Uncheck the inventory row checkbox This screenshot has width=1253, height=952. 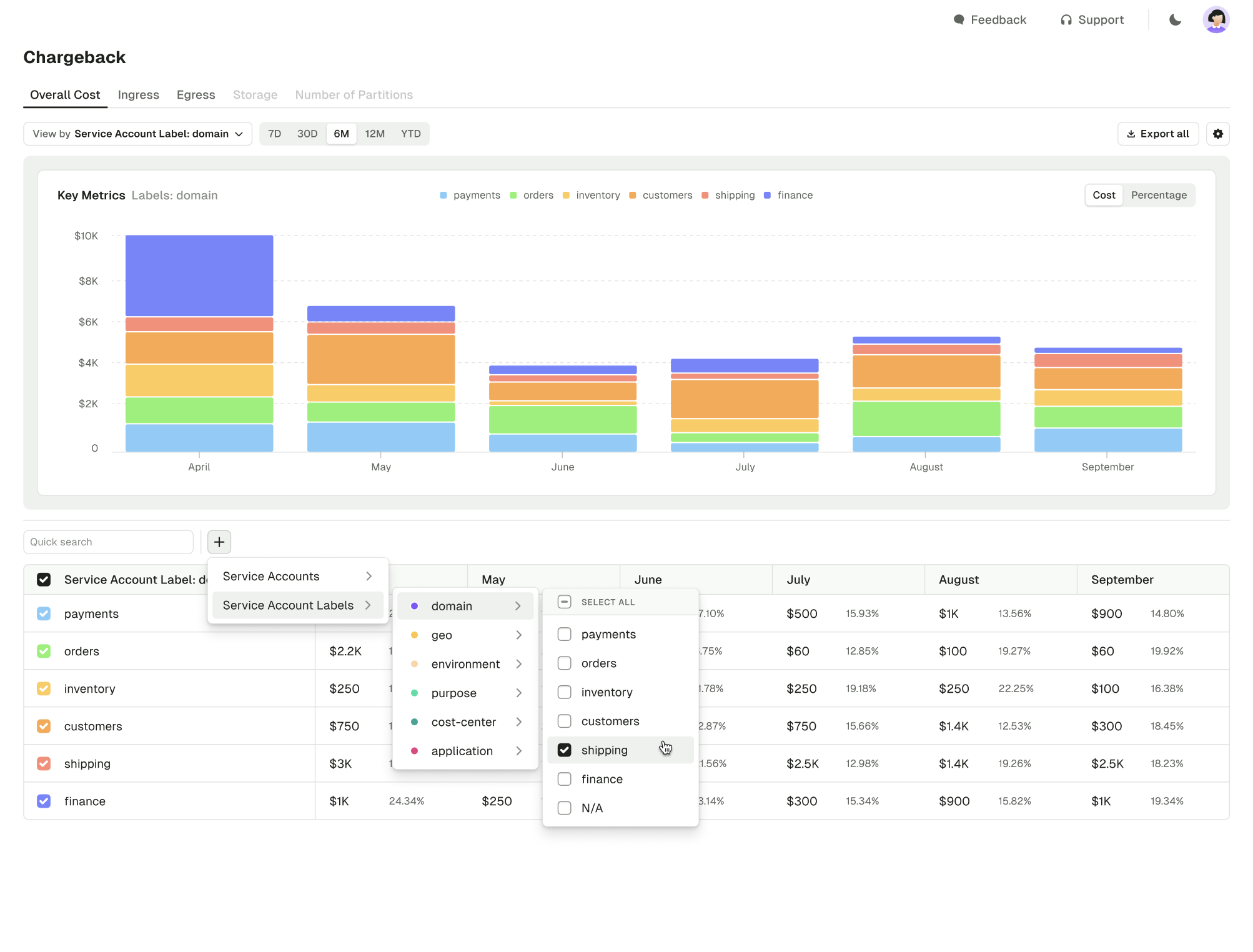pos(44,688)
